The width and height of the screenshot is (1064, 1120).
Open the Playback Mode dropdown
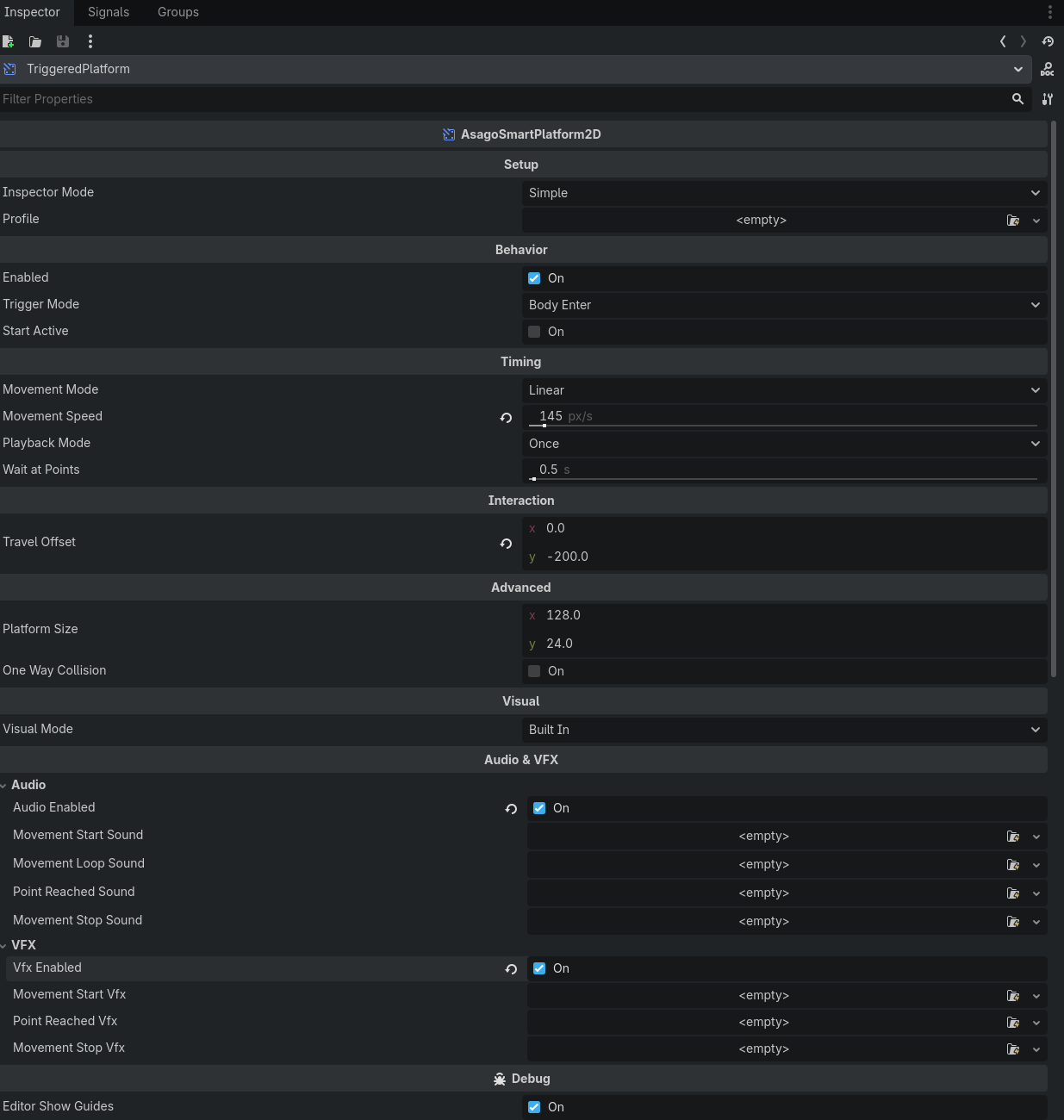[x=785, y=444]
